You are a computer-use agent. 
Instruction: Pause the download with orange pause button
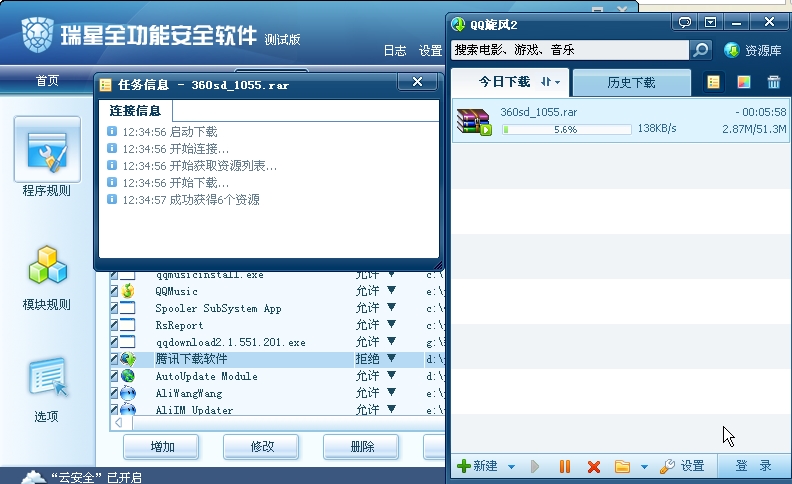click(x=565, y=466)
